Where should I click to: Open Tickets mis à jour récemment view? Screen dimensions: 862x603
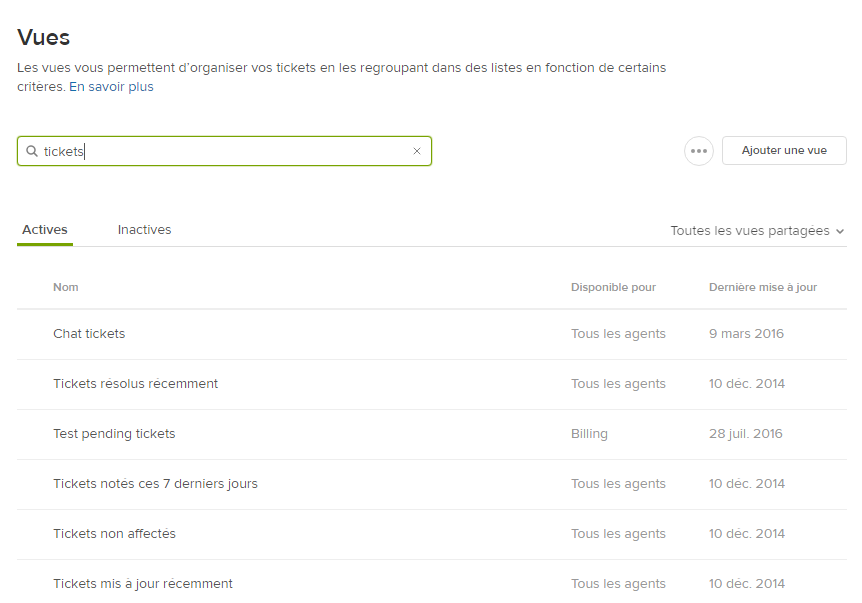tap(143, 584)
